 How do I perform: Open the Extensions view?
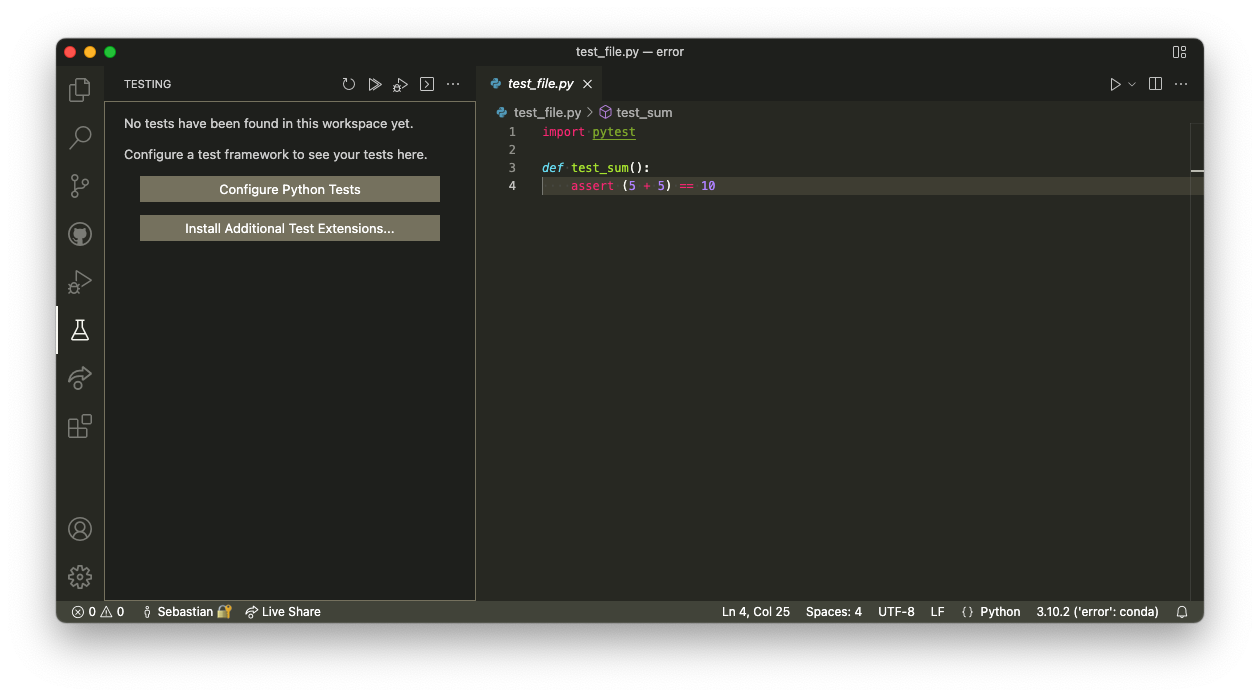pyautogui.click(x=80, y=425)
